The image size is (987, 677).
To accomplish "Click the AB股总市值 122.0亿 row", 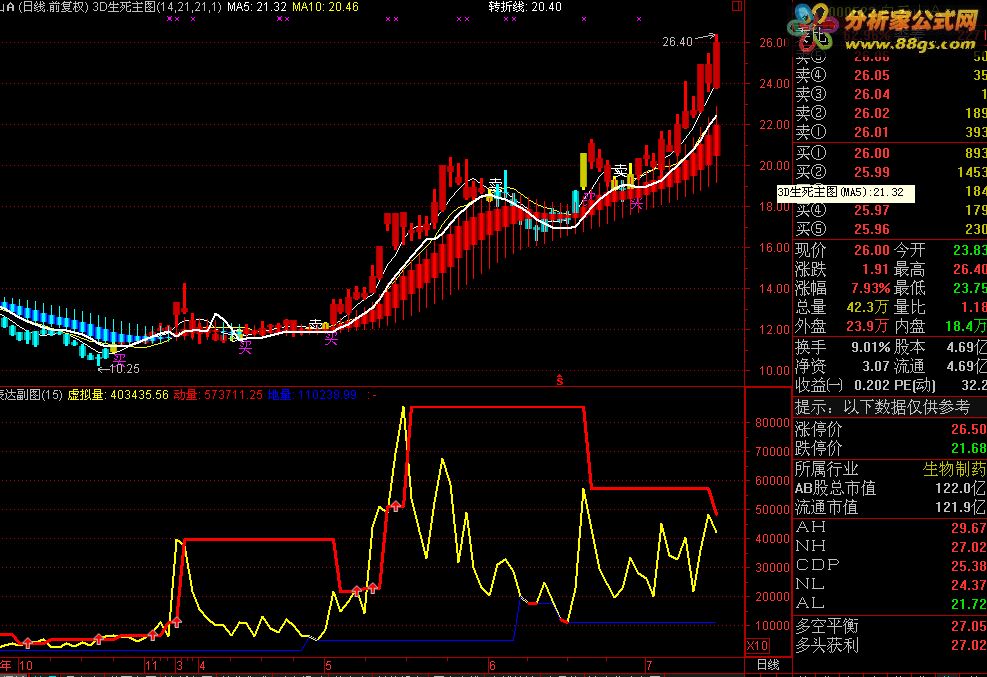I will (x=889, y=488).
